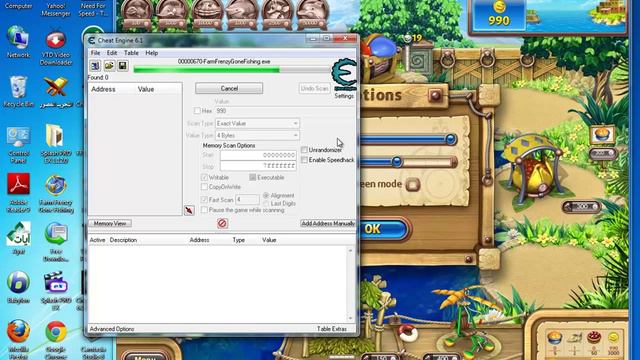The width and height of the screenshot is (640, 360).
Task: Click the green scan progress bar
Action: tap(232, 70)
